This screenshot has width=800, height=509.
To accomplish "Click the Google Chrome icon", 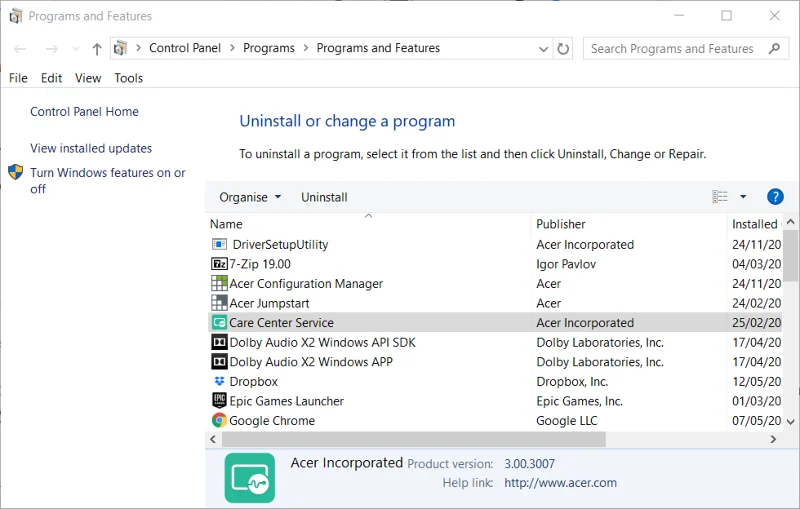I will click(x=219, y=420).
